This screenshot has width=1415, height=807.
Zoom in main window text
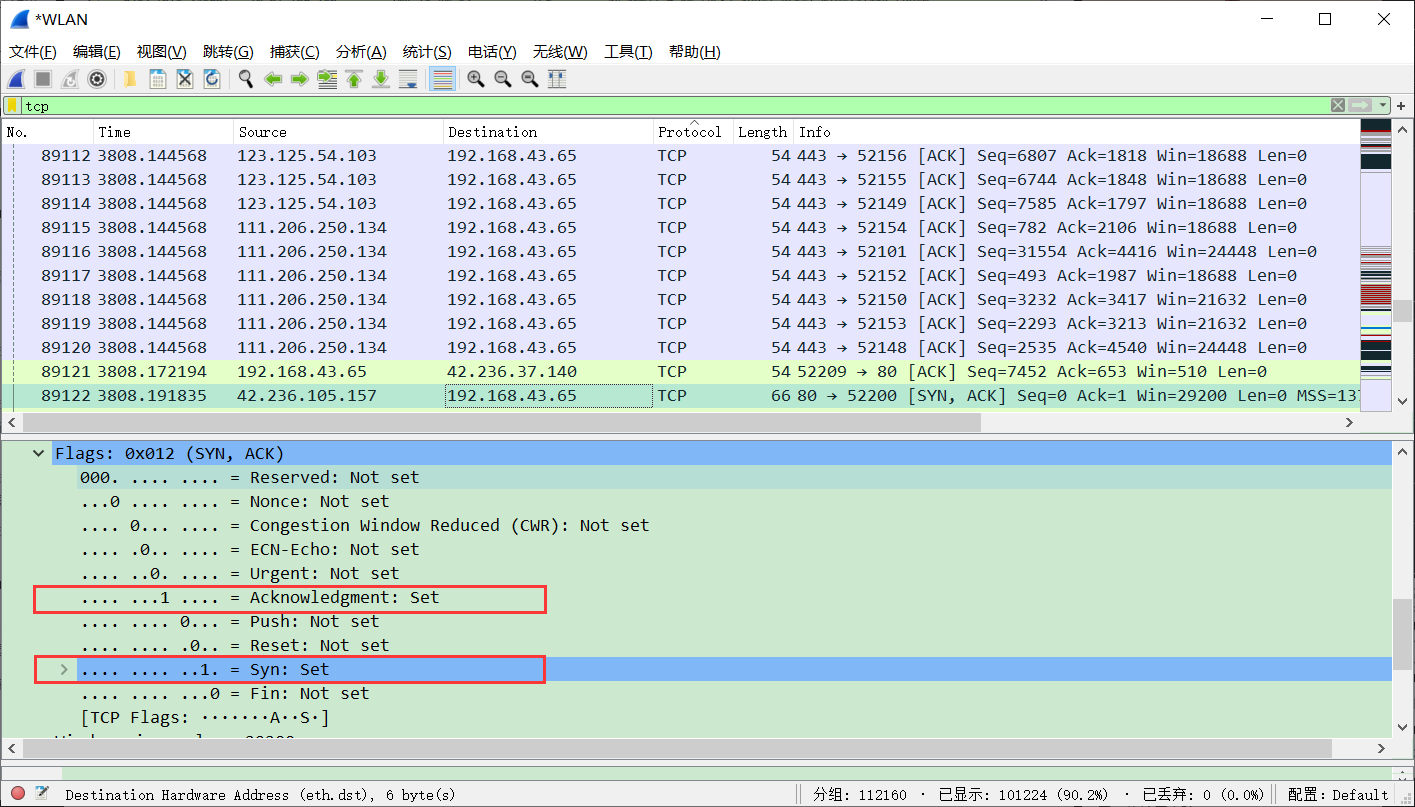tap(476, 79)
